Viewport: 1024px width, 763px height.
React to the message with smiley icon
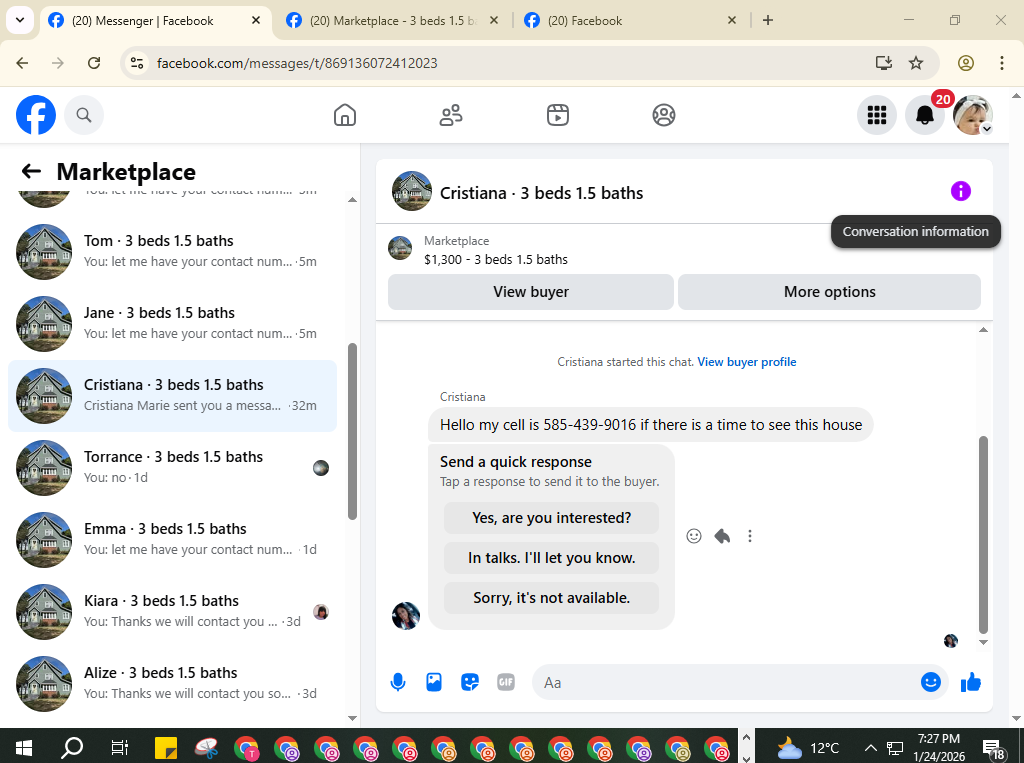point(694,536)
